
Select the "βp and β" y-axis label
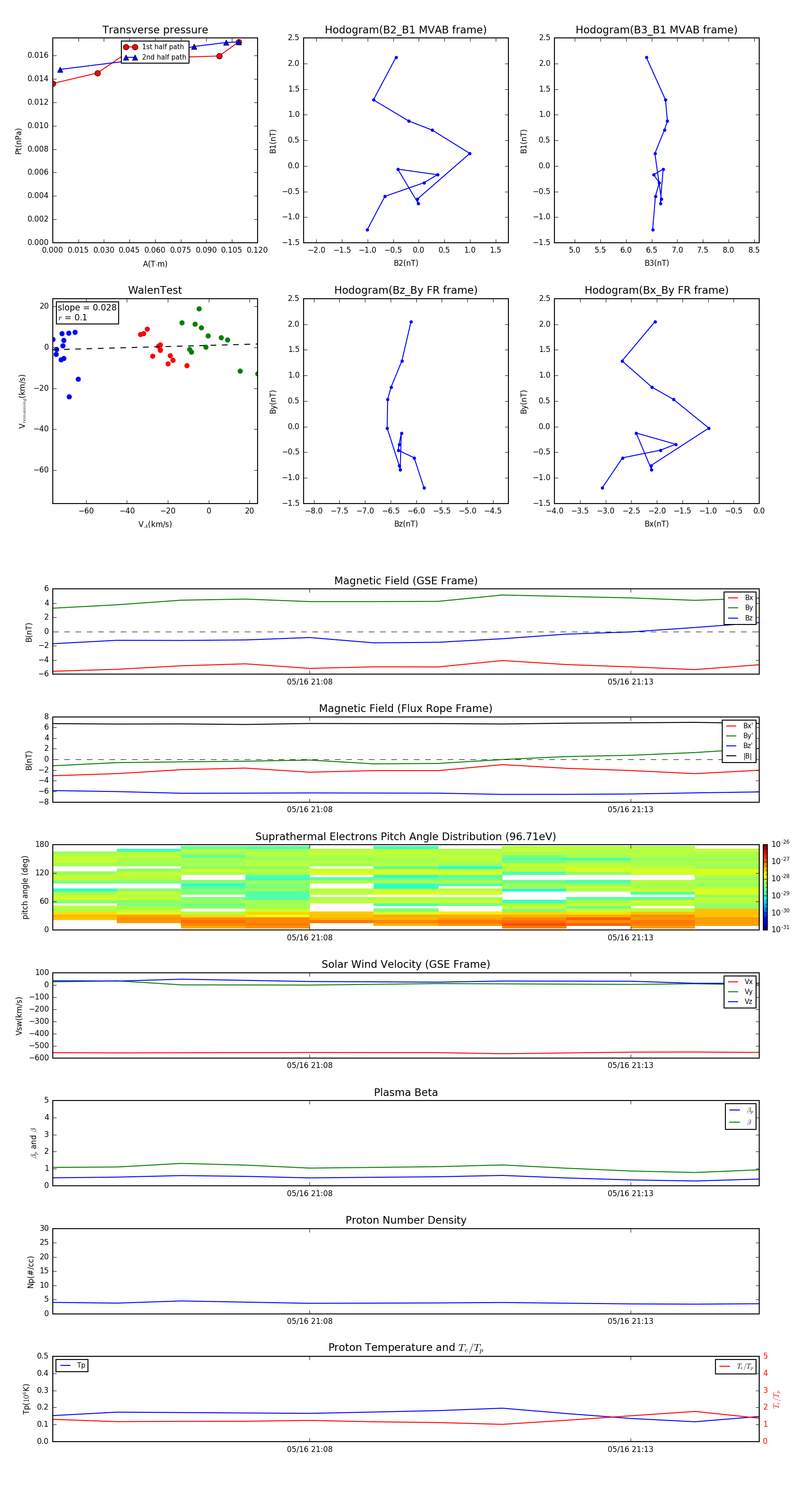(33, 1143)
